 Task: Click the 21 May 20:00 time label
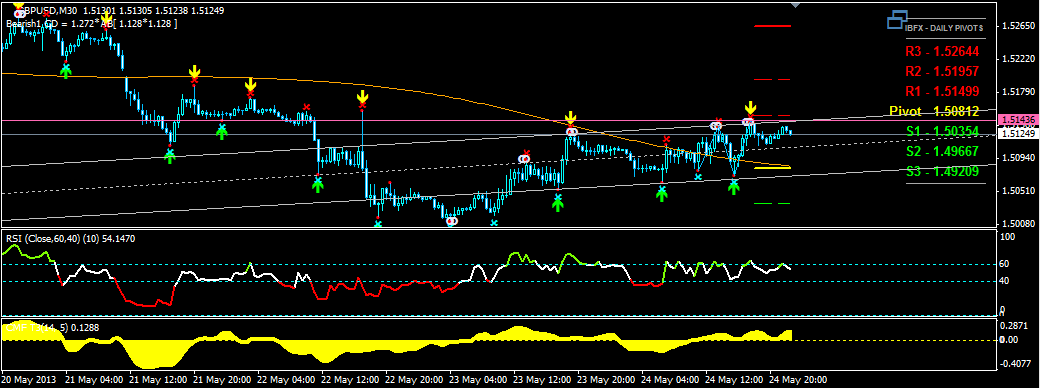pos(221,380)
